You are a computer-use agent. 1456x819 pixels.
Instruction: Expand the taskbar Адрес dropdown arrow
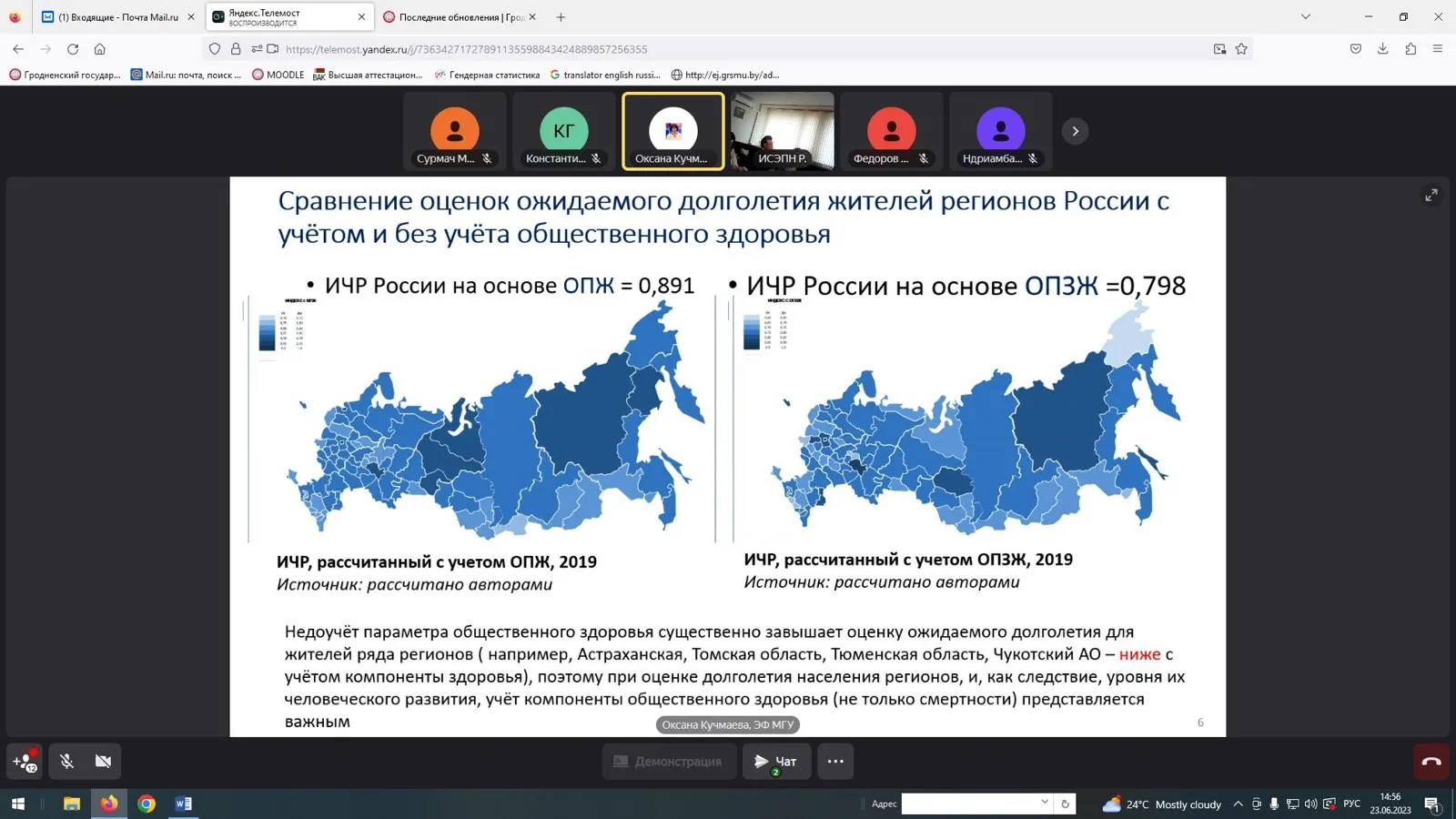(x=1044, y=803)
